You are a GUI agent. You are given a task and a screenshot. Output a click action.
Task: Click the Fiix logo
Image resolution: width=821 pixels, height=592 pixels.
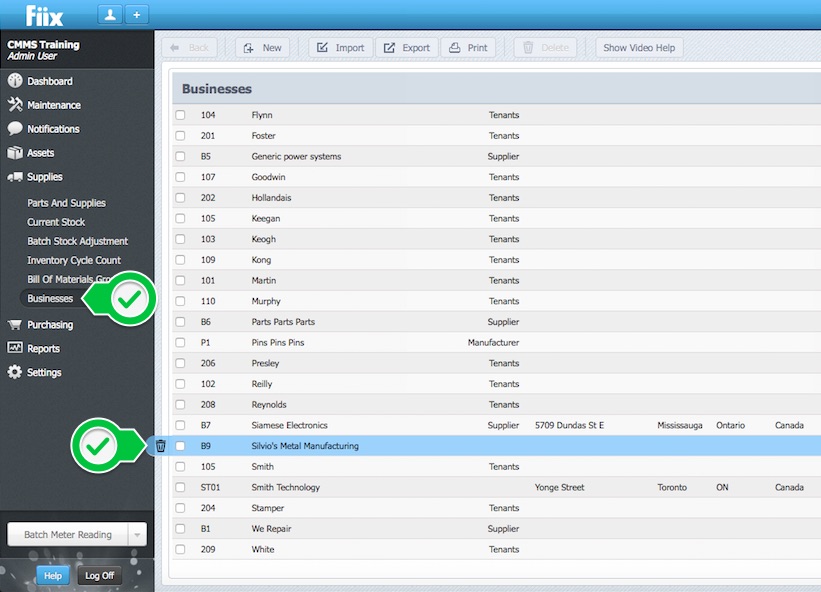[45, 16]
